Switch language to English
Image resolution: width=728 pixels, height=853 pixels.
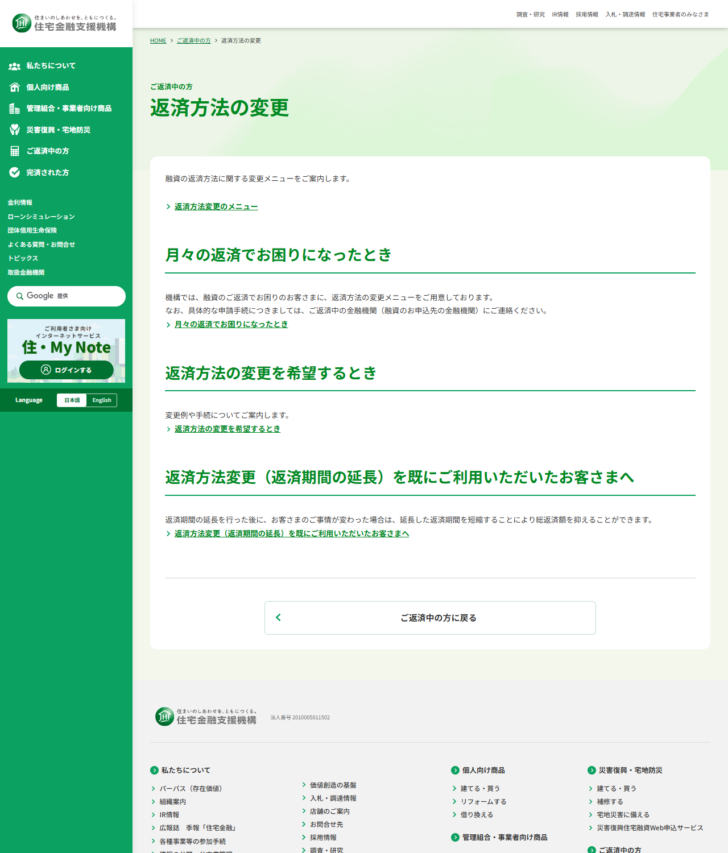coord(102,400)
